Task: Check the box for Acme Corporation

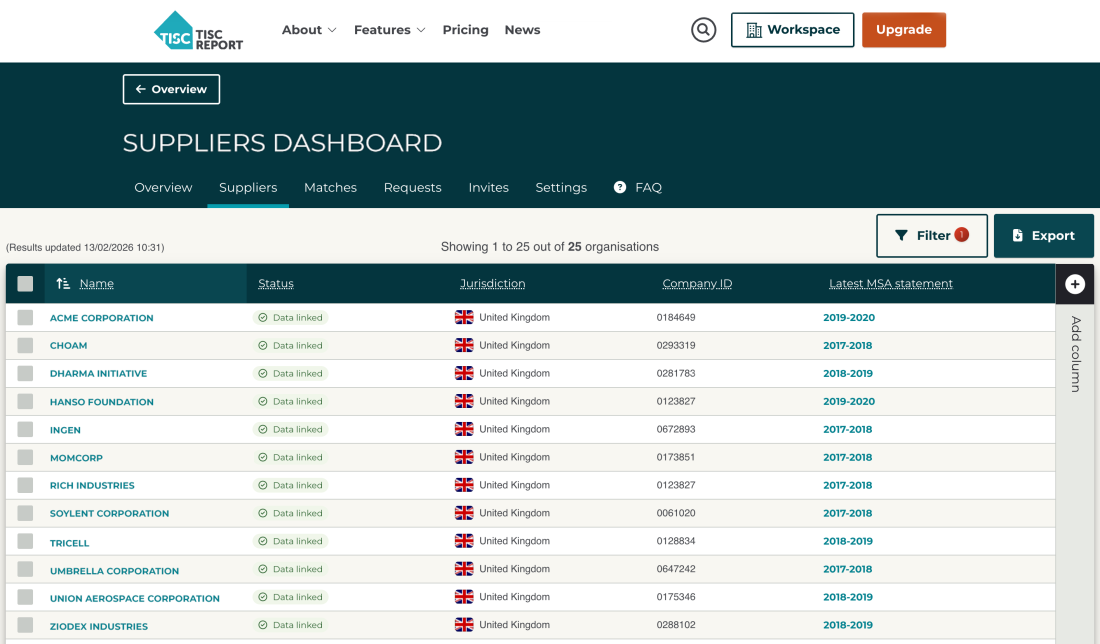Action: point(25,318)
